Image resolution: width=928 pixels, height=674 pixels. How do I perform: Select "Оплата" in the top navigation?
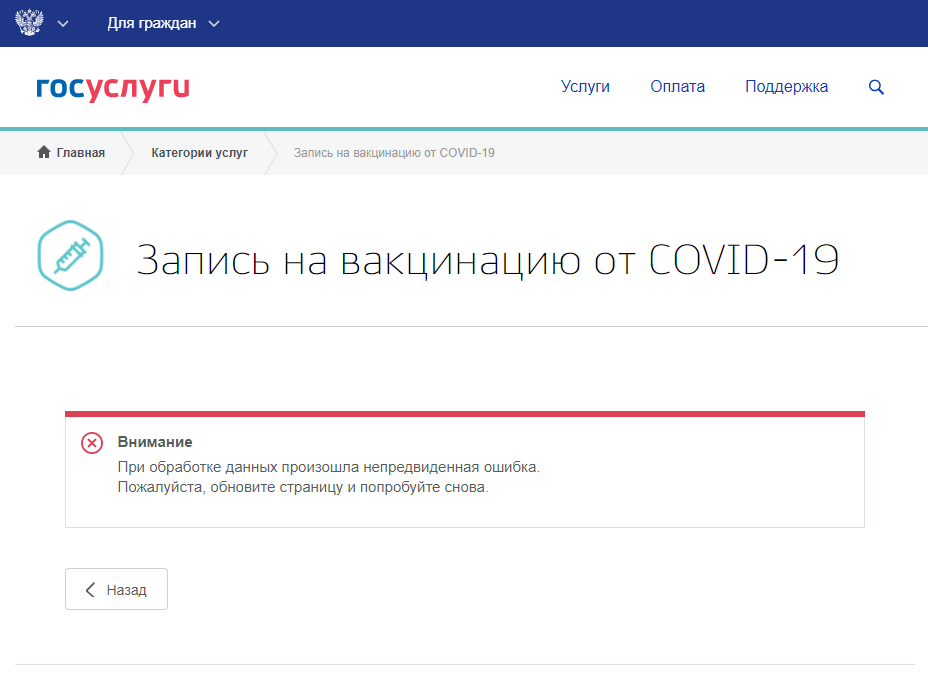677,87
